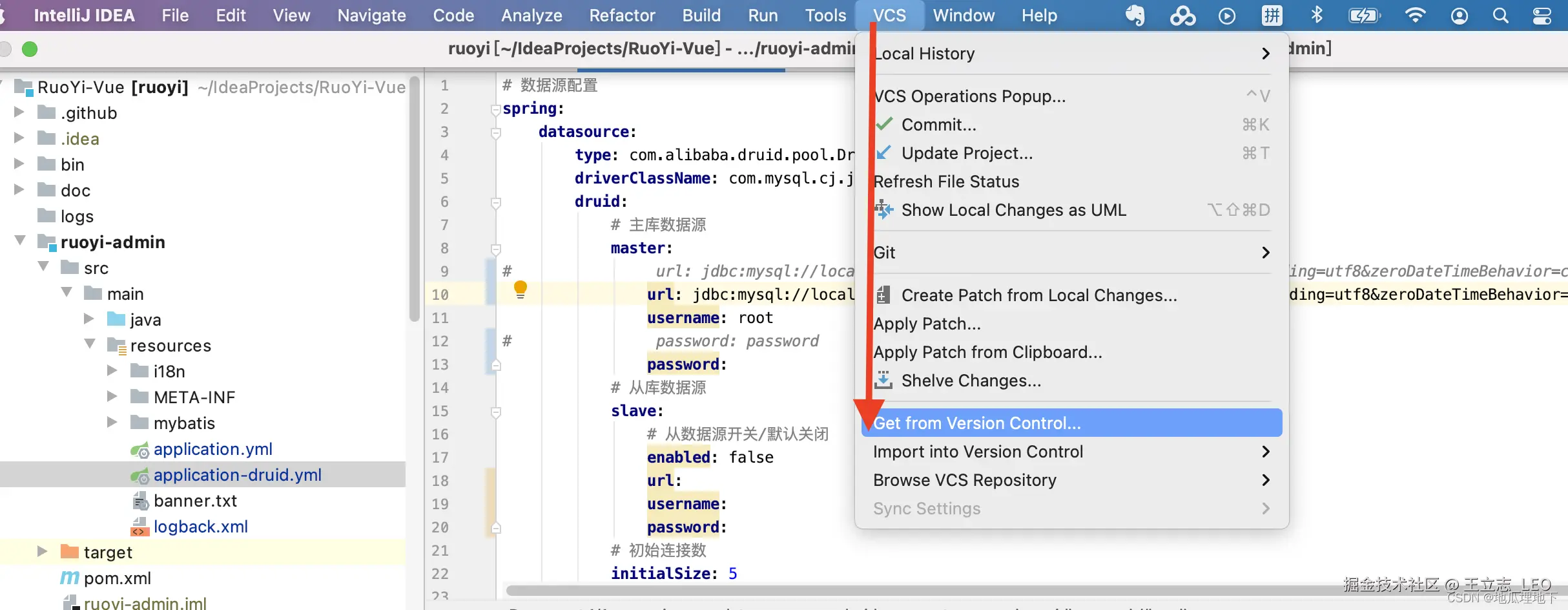Click the logback.xml file icon
Screen dimensions: 1568x610
click(x=139, y=527)
